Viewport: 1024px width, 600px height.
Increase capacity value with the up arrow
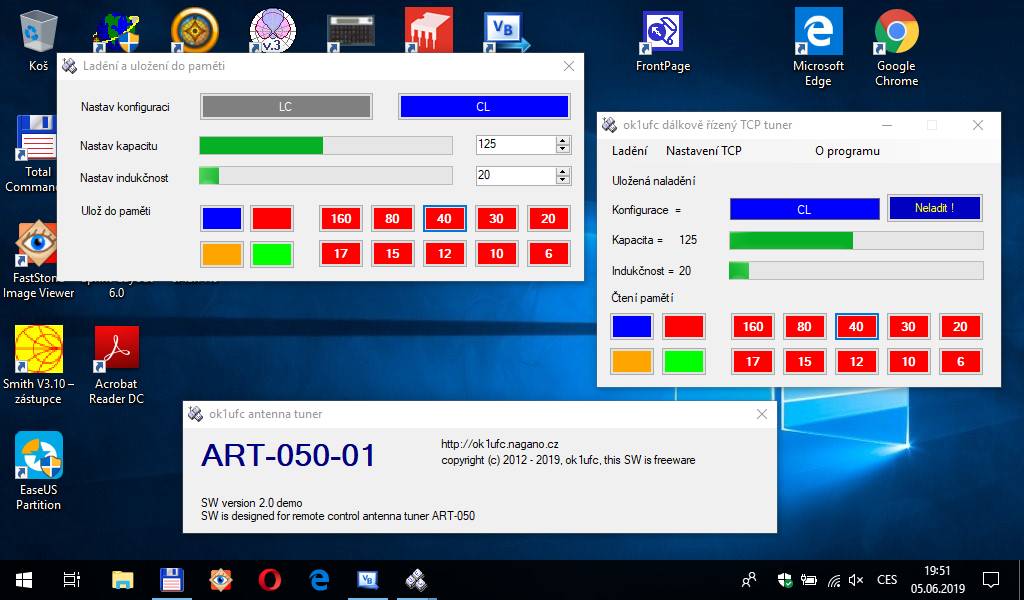(563, 140)
